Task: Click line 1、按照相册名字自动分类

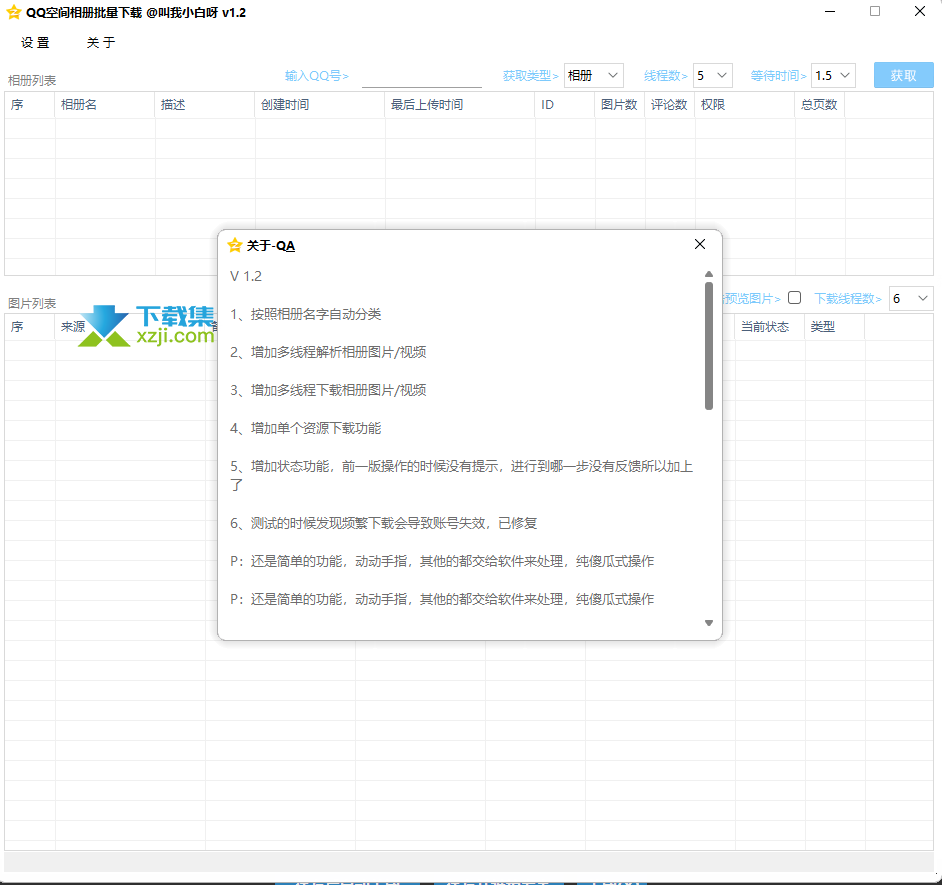Action: tap(305, 314)
